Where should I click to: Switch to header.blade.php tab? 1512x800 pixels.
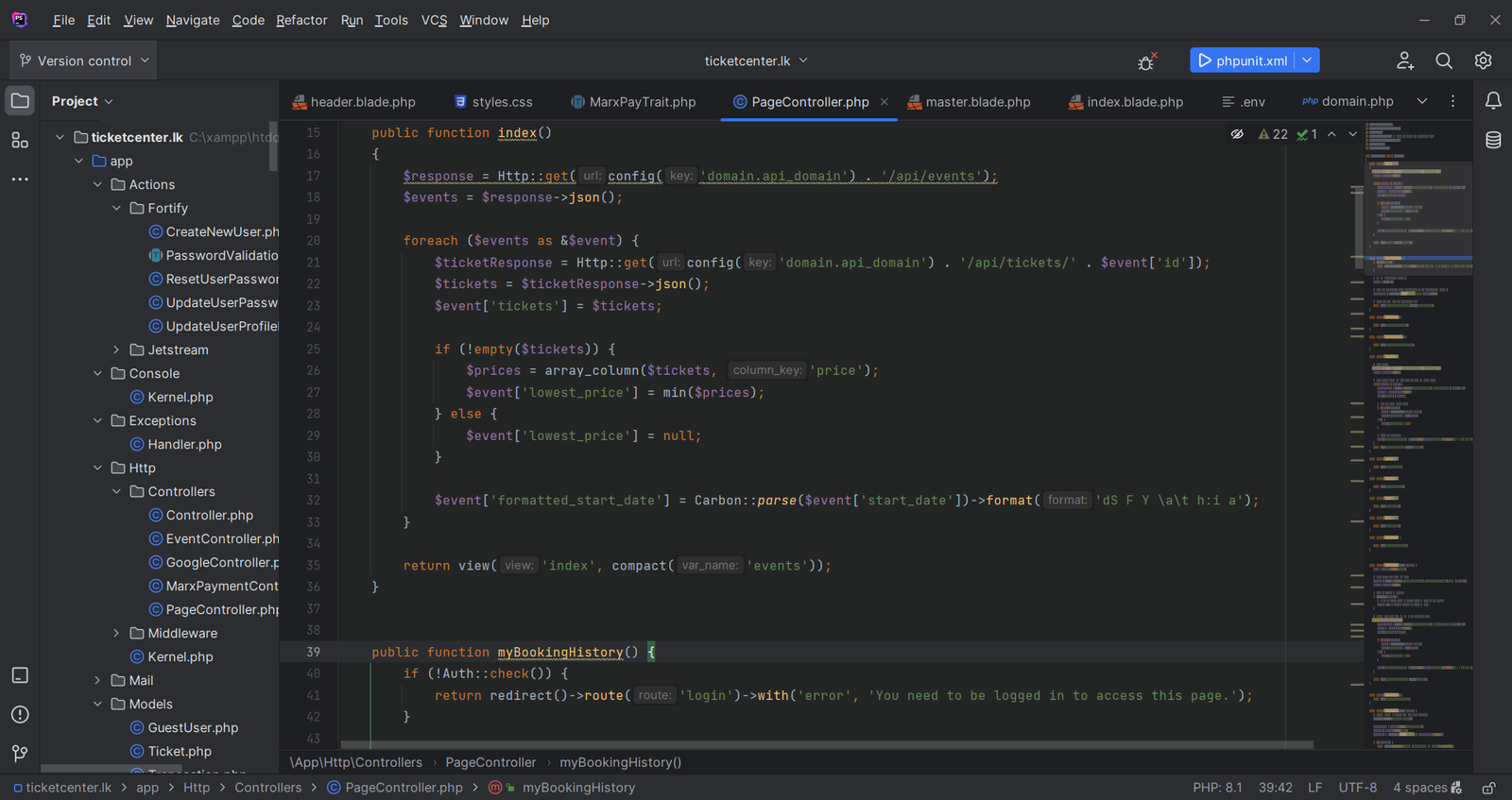pyautogui.click(x=353, y=102)
